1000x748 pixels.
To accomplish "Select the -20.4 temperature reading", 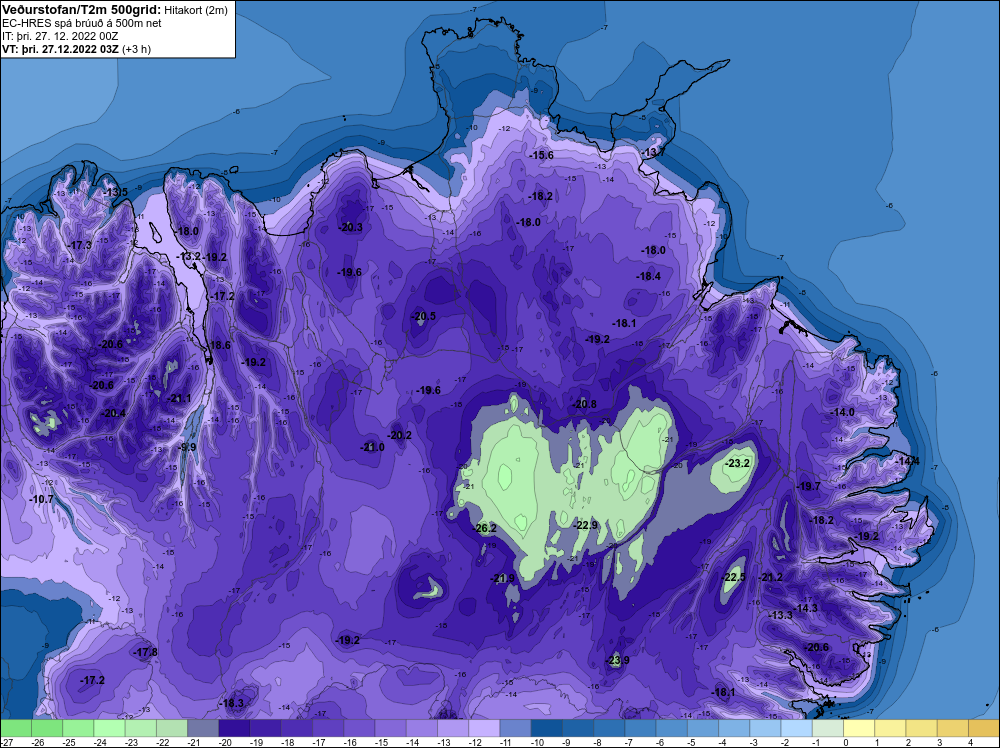I will click(x=115, y=413).
